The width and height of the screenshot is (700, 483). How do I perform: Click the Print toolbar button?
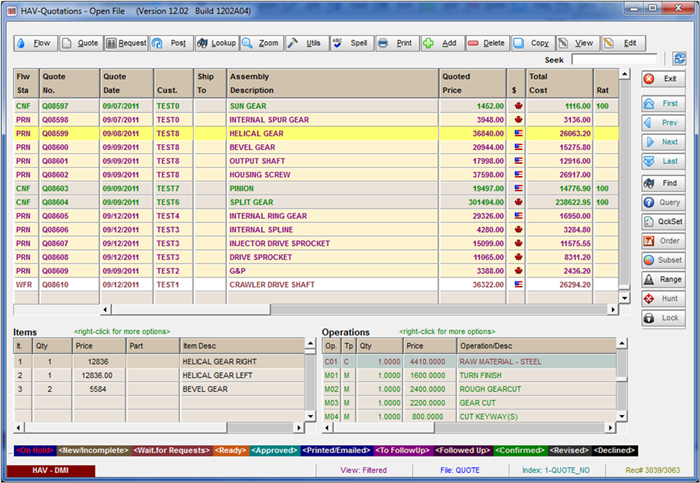click(x=397, y=43)
